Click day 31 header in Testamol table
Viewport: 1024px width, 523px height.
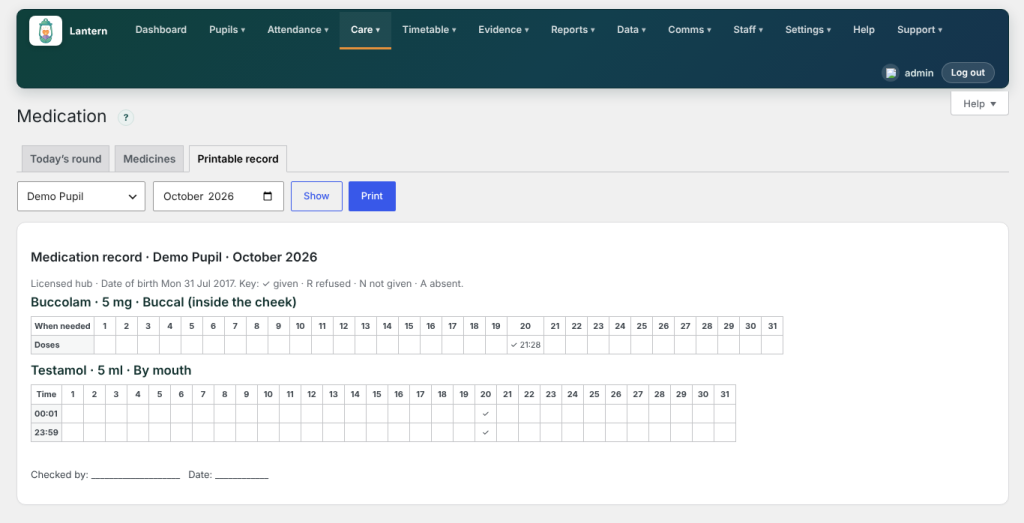(x=724, y=394)
